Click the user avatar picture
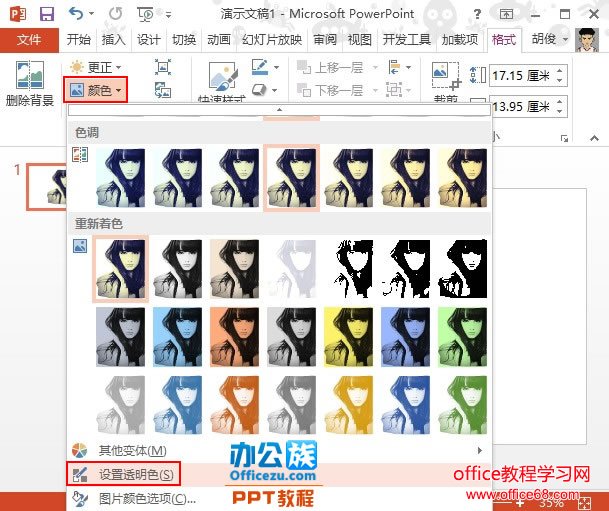Screen dimensions: 609x511 coord(586,40)
